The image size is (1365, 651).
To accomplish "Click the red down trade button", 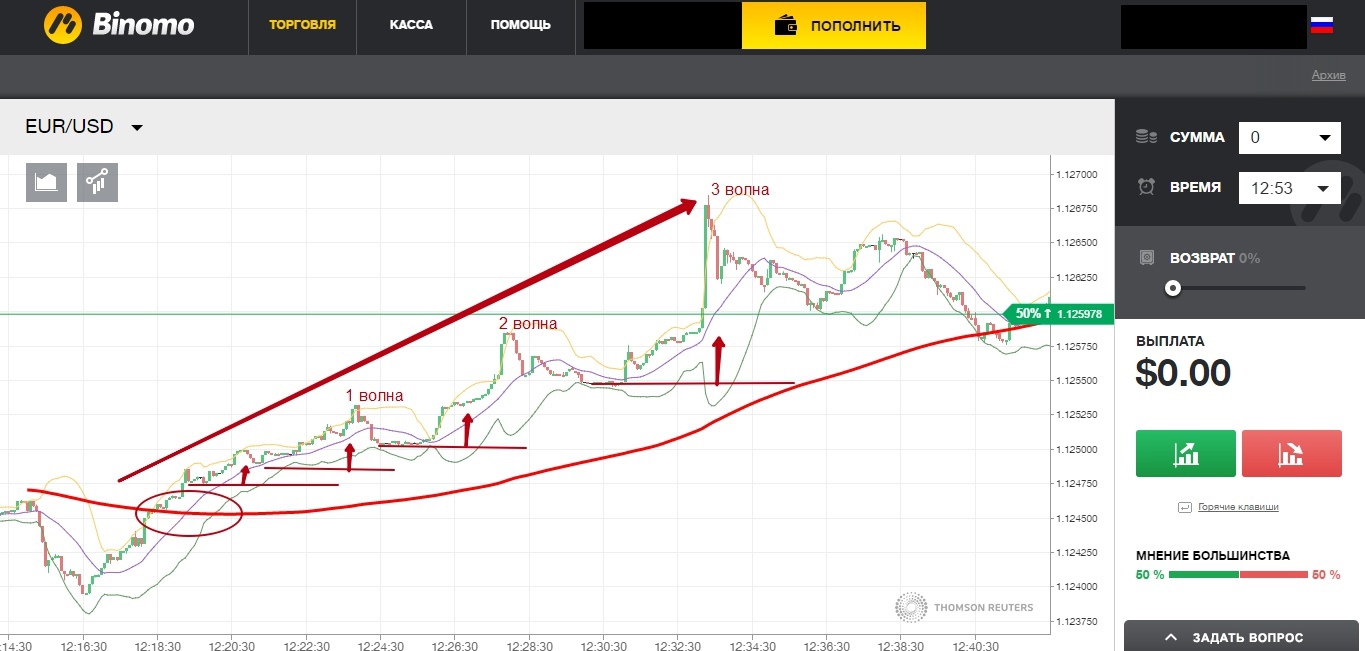I will (1291, 454).
